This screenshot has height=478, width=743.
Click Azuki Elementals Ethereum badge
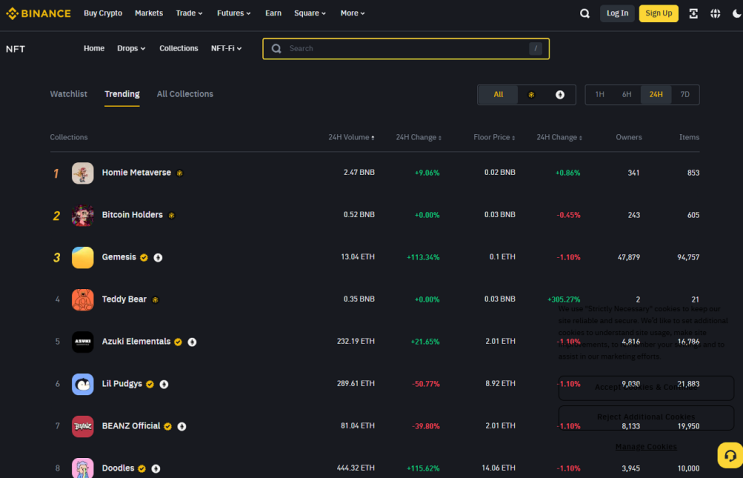pyautogui.click(x=192, y=342)
